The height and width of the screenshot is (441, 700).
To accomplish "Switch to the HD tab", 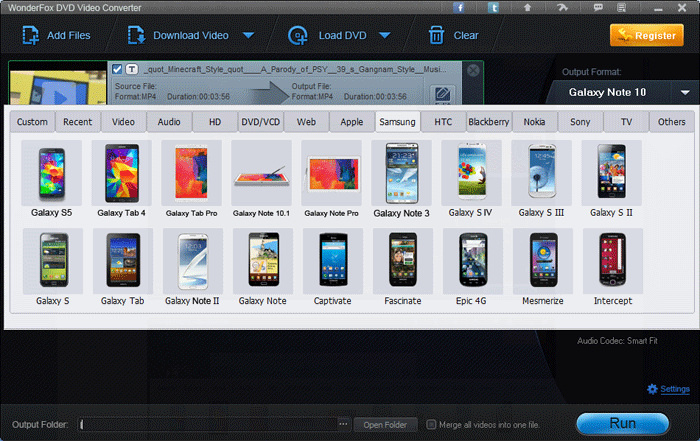I will 215,122.
